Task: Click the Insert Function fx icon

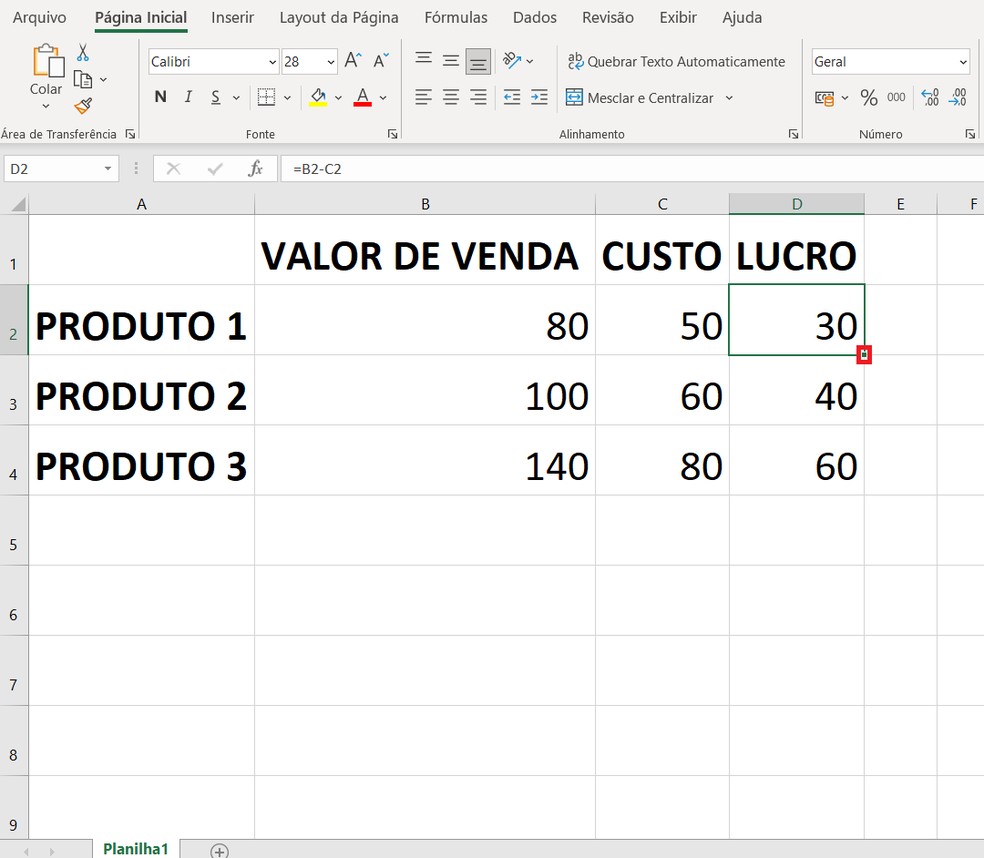Action: 253,168
